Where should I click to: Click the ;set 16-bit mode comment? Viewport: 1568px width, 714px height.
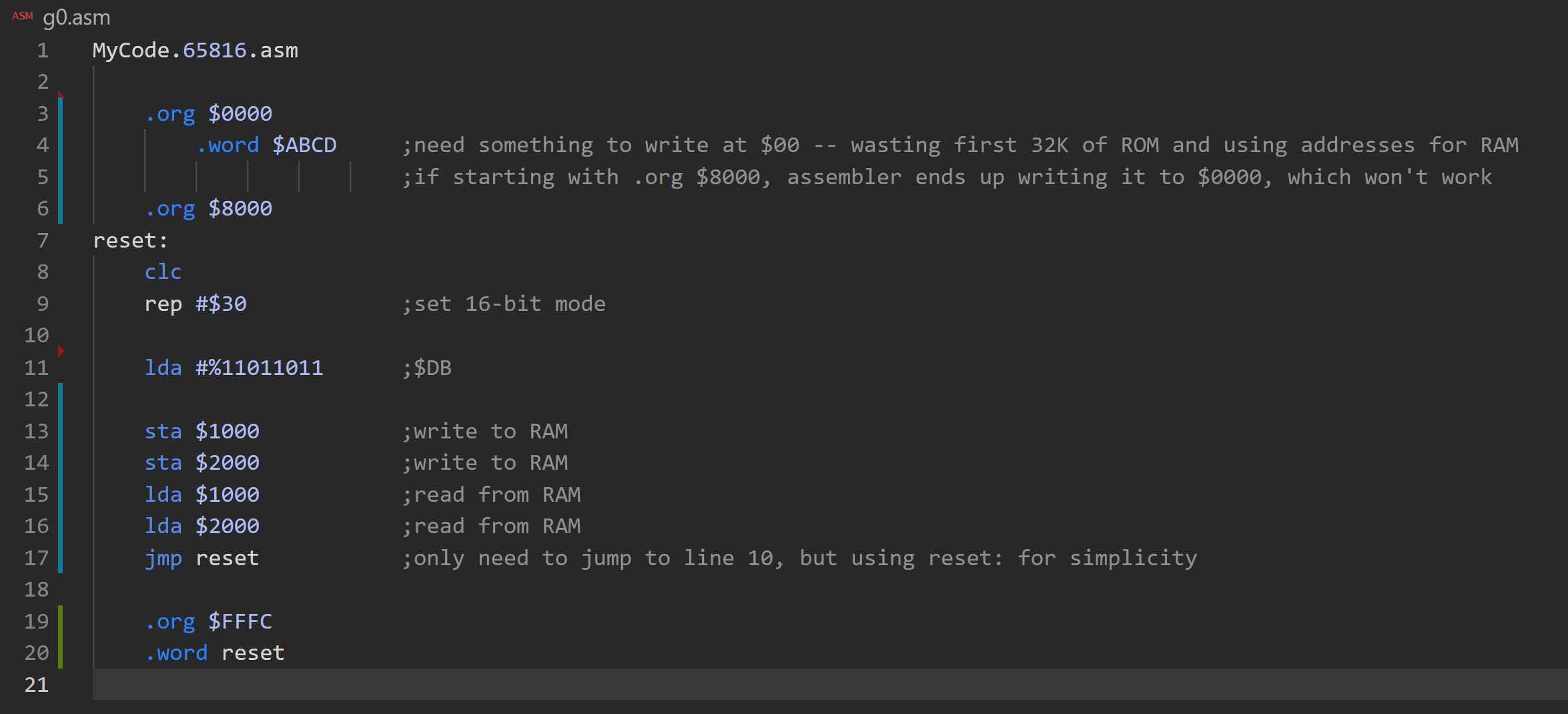504,304
